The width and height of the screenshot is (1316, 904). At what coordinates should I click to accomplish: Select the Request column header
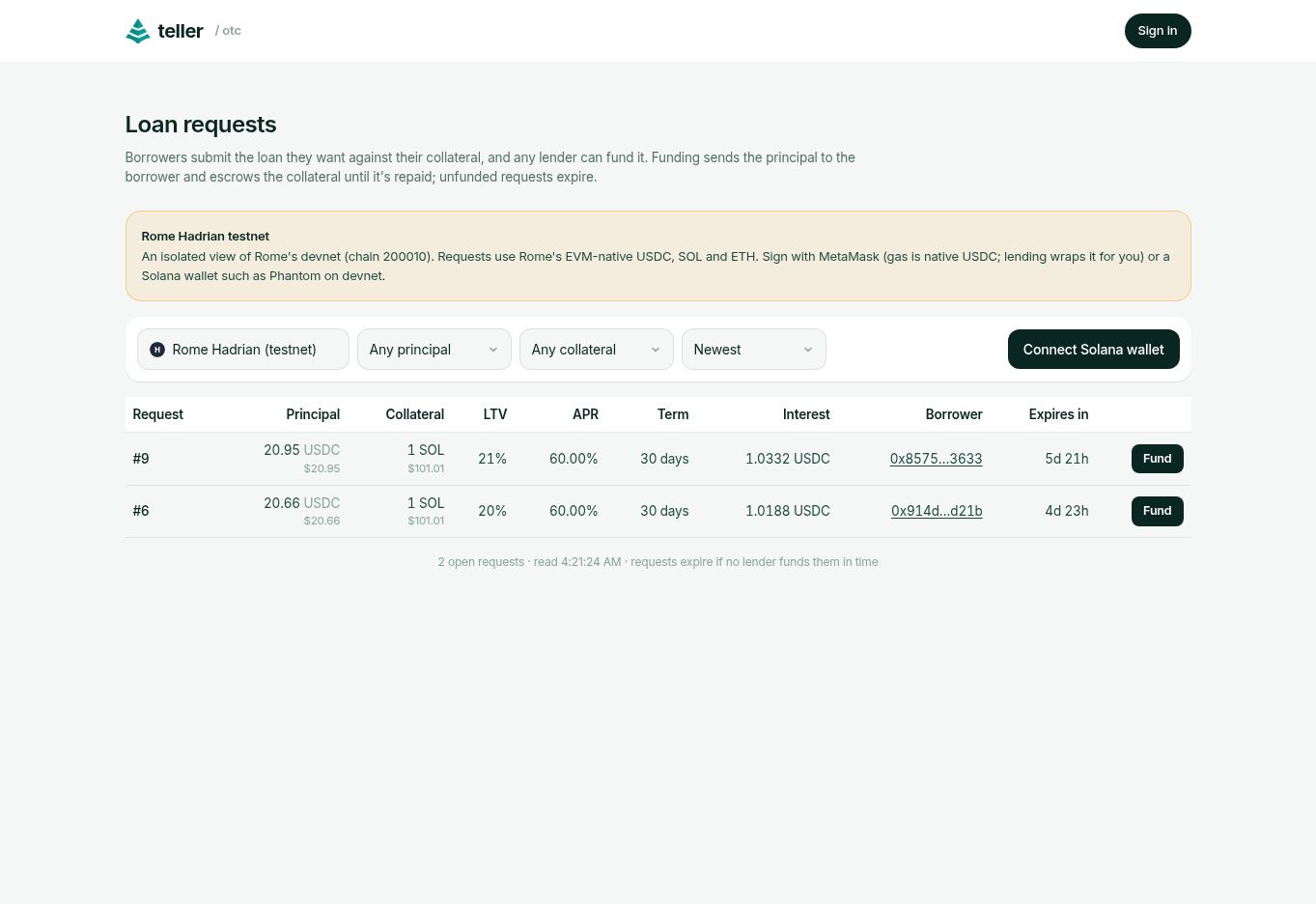coord(158,414)
